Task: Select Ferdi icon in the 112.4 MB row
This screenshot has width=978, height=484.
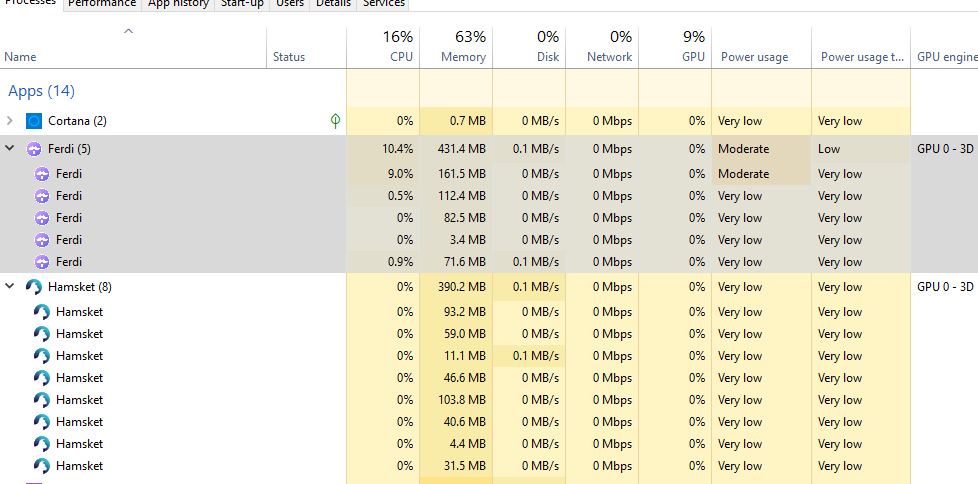Action: click(42, 196)
